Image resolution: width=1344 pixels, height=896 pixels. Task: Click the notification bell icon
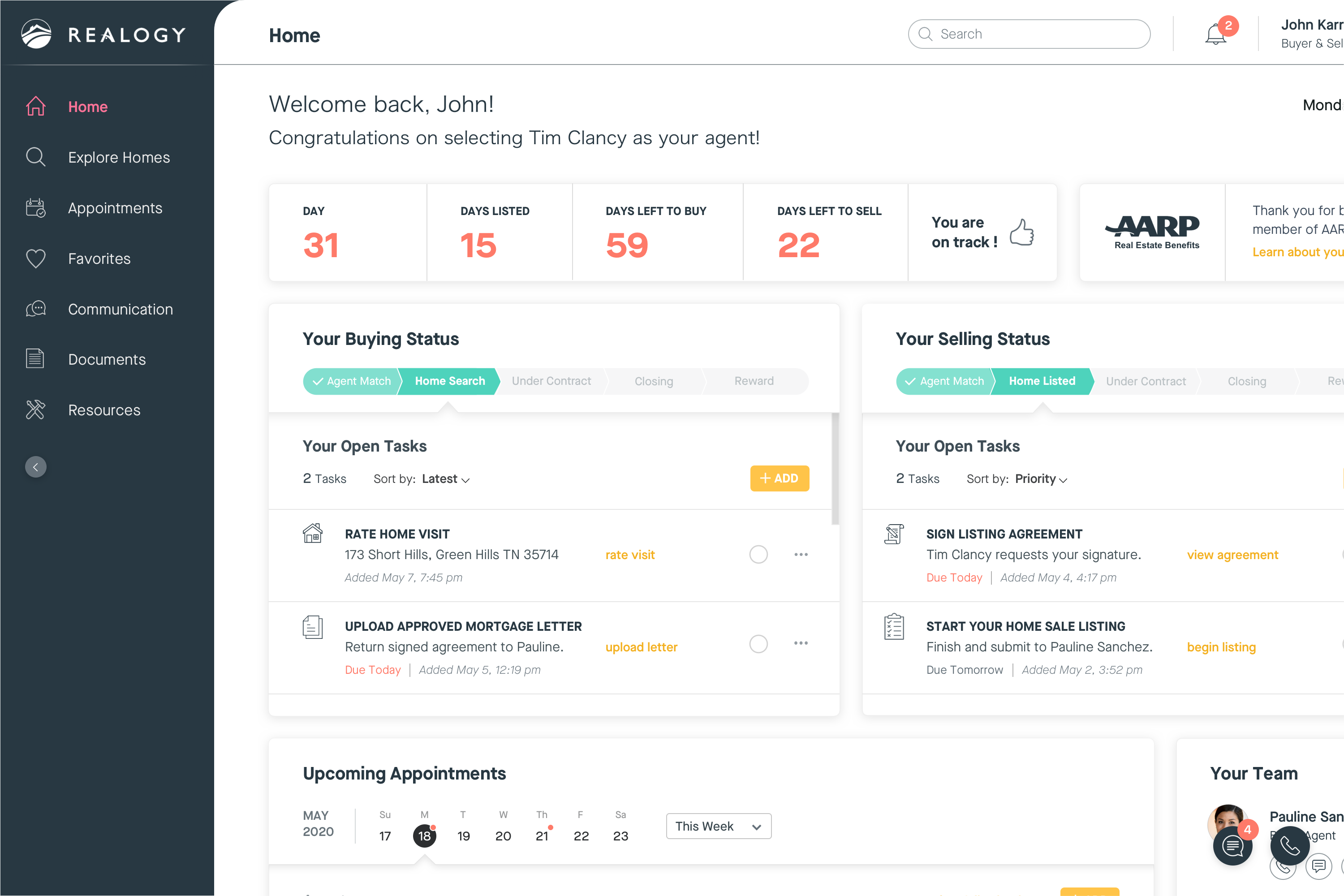click(1215, 34)
